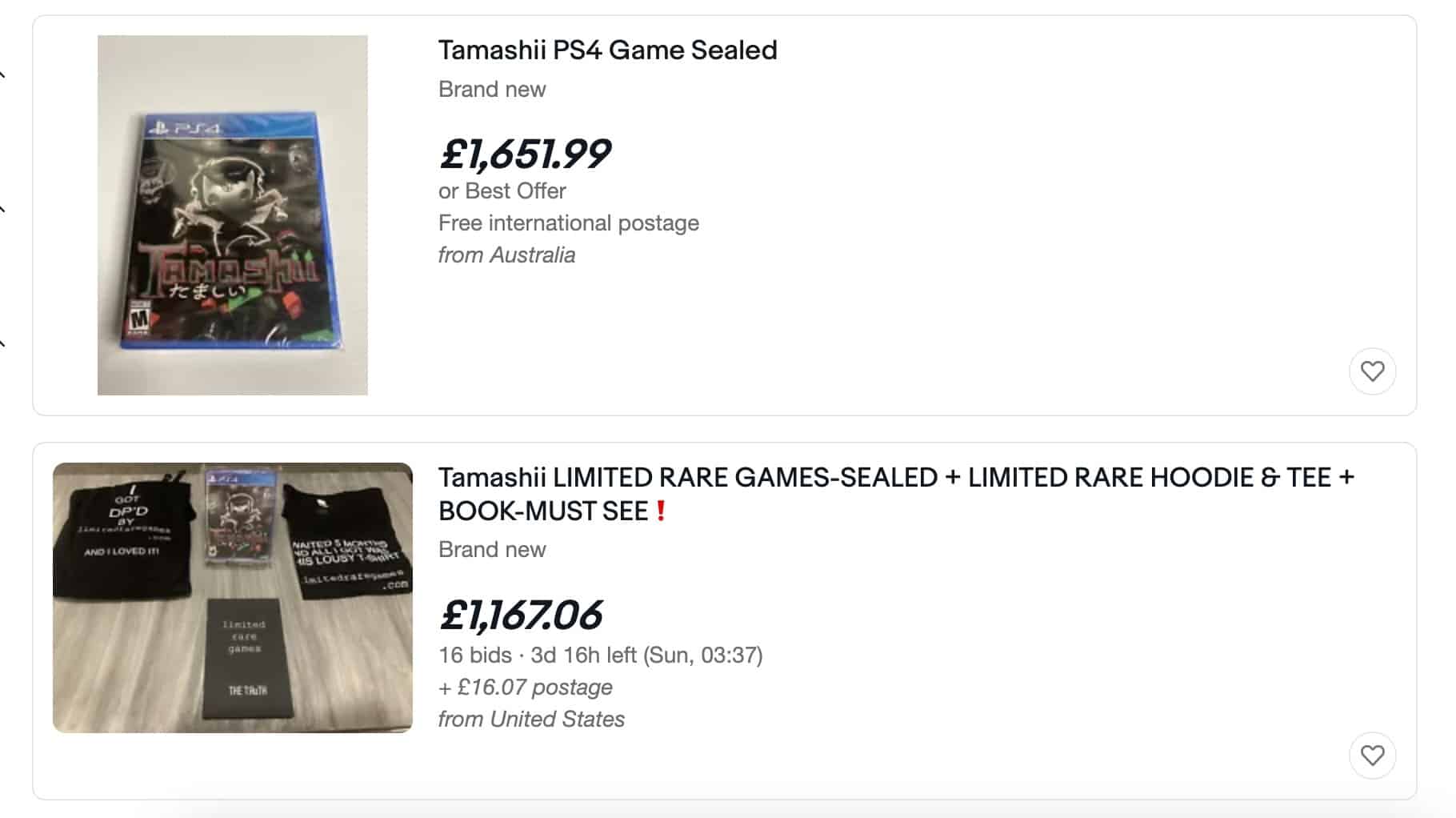This screenshot has height=818, width=1456.
Task: Click 'or Best Offer' text
Action: point(502,191)
